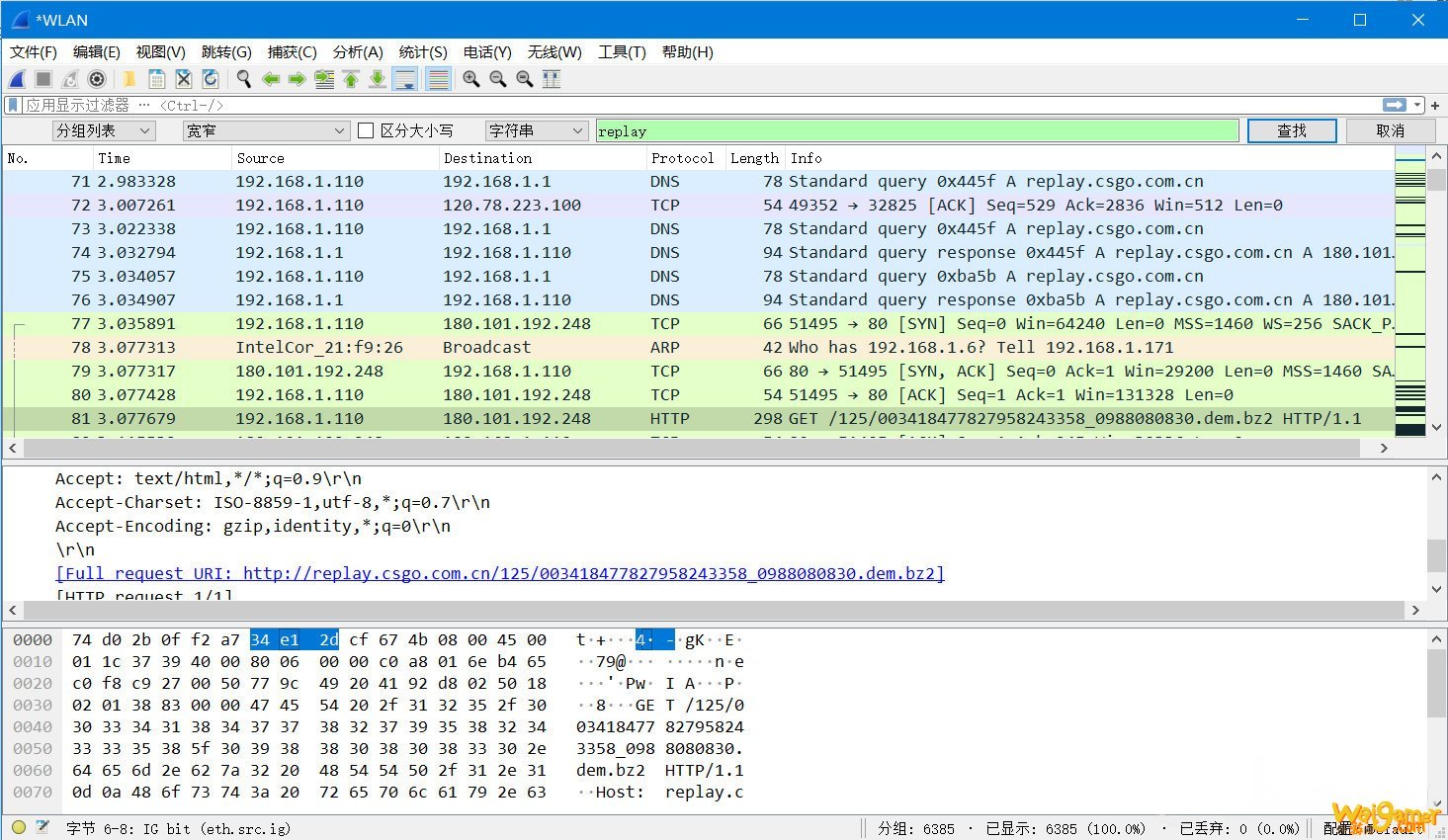
Task: Open find packet magnifier icon
Action: point(243,79)
